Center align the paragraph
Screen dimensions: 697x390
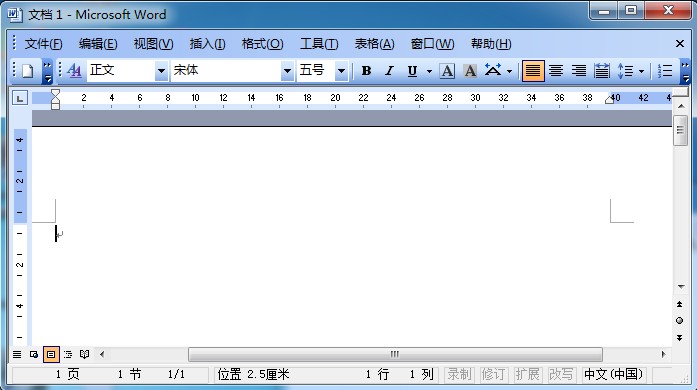556,71
